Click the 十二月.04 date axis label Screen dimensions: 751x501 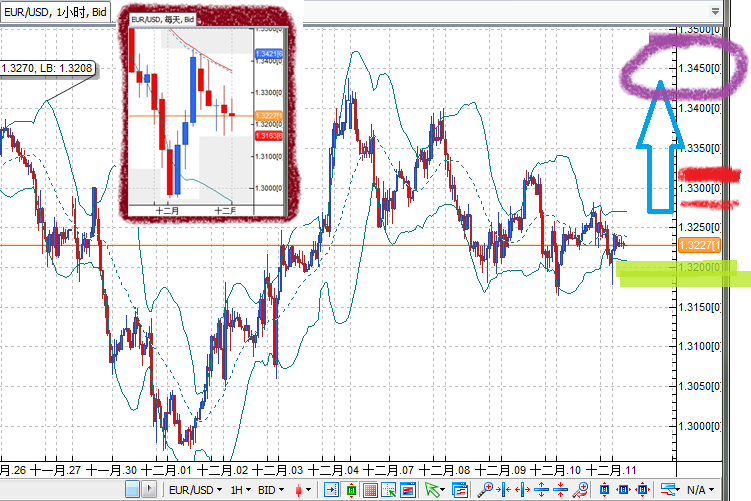point(333,470)
